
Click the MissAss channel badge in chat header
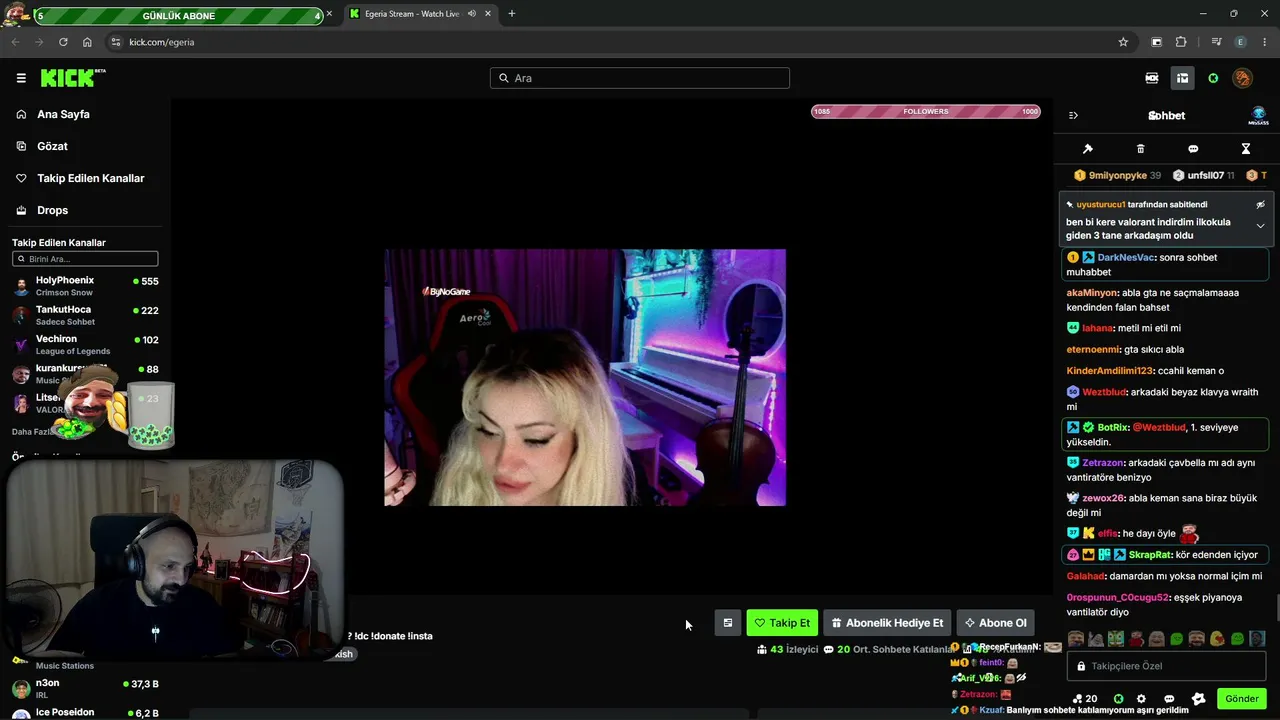1258,116
